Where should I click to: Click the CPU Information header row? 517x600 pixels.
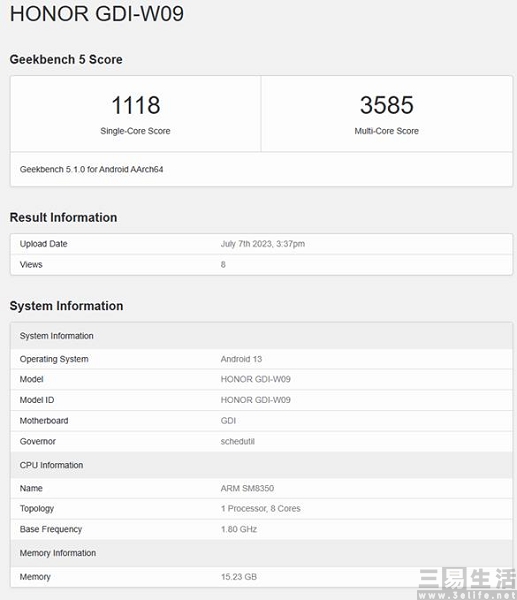point(261,465)
